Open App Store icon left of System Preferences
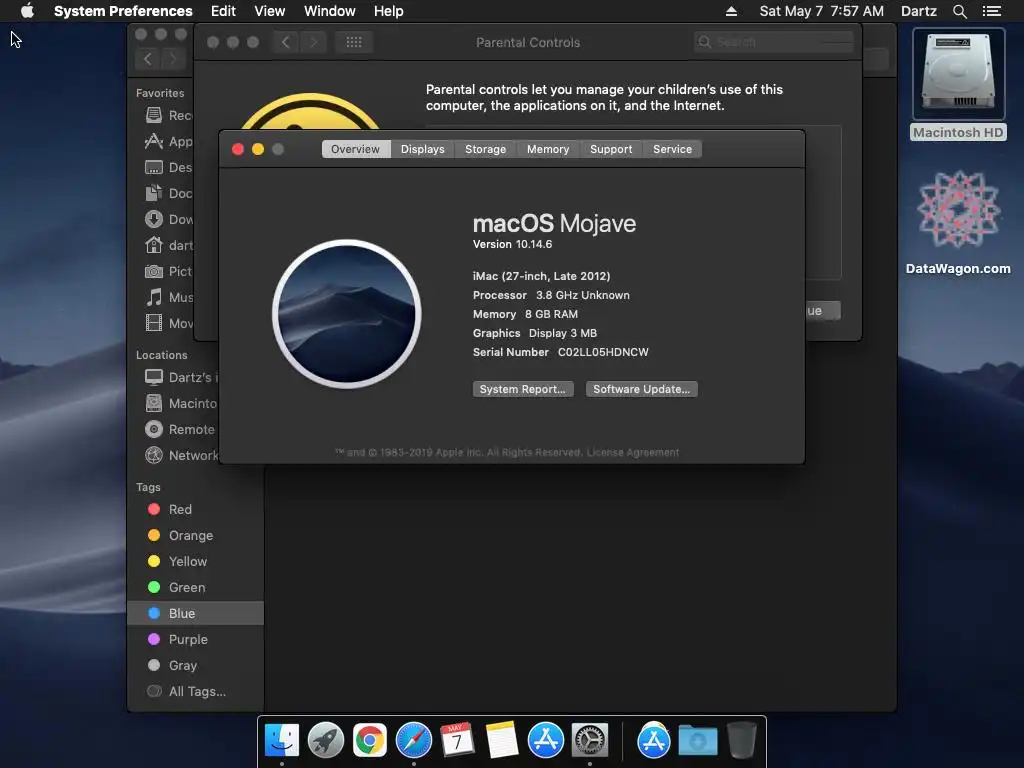This screenshot has width=1024, height=768. (546, 741)
